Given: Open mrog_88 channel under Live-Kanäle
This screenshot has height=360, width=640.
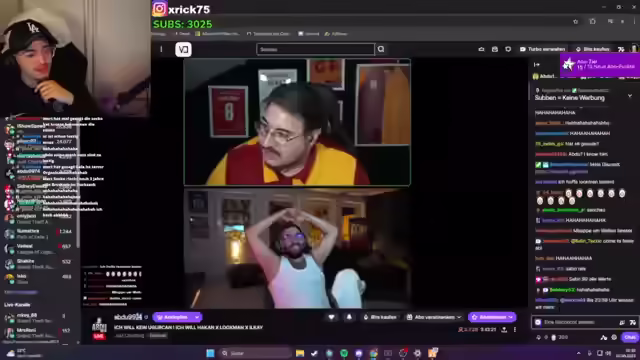Looking at the screenshot, I should [39, 318].
